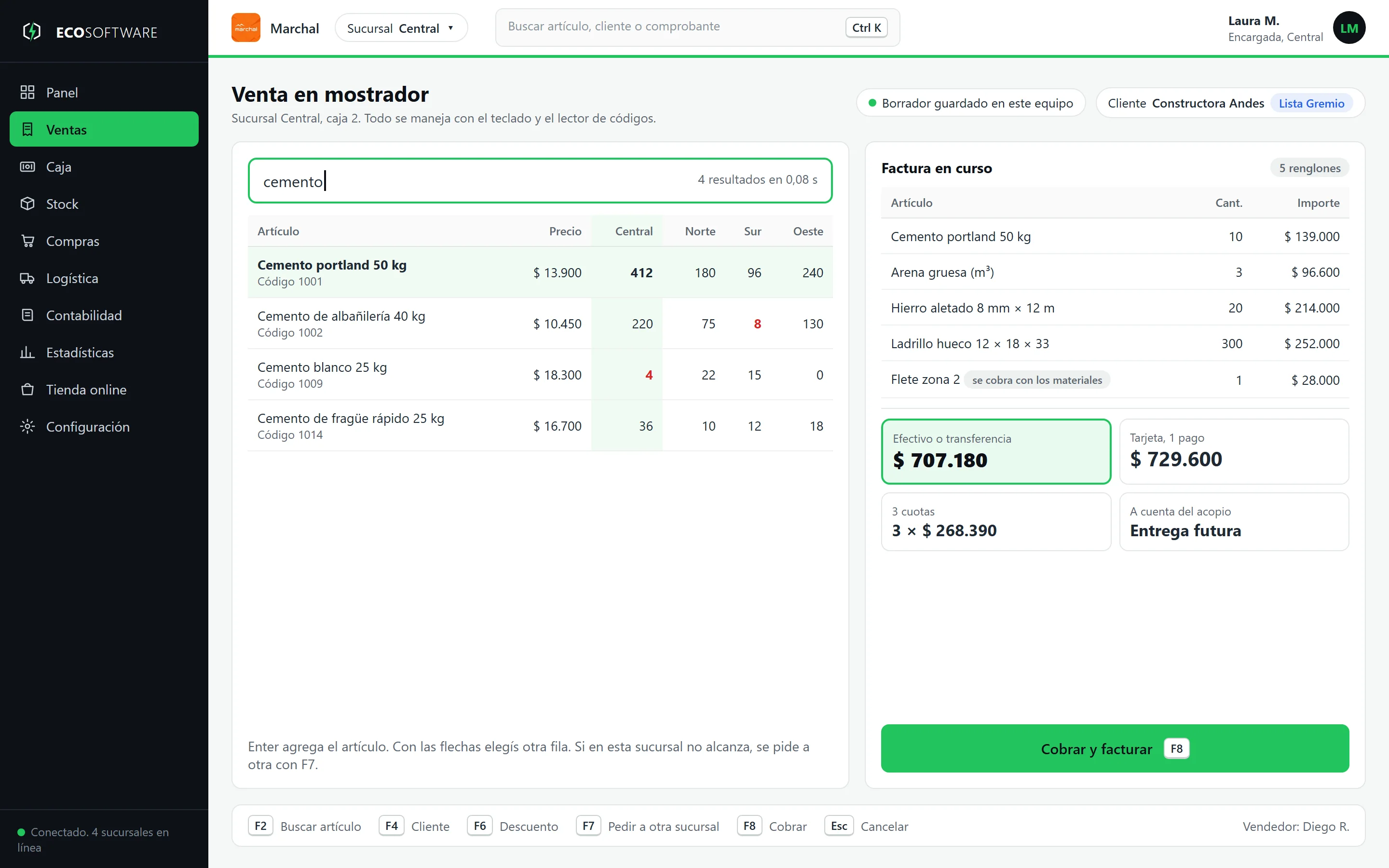Focus the global search field
This screenshot has height=868, width=1389.
coord(697,27)
